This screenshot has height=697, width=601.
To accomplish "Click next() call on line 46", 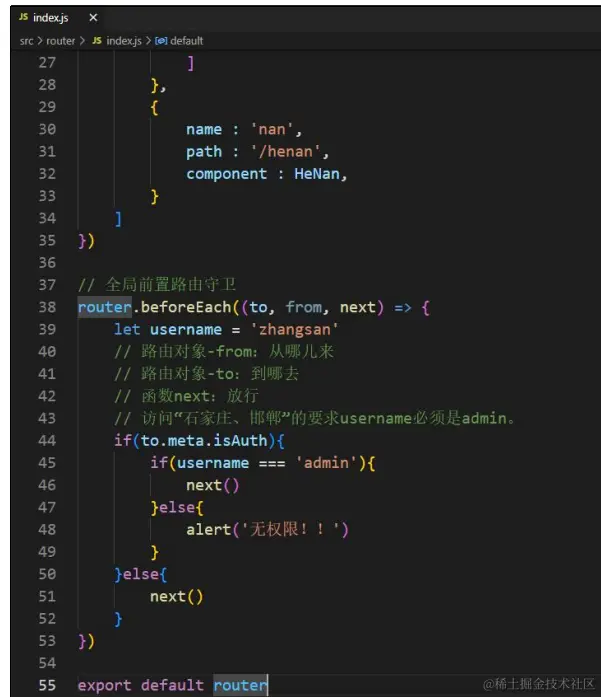I will (x=212, y=485).
